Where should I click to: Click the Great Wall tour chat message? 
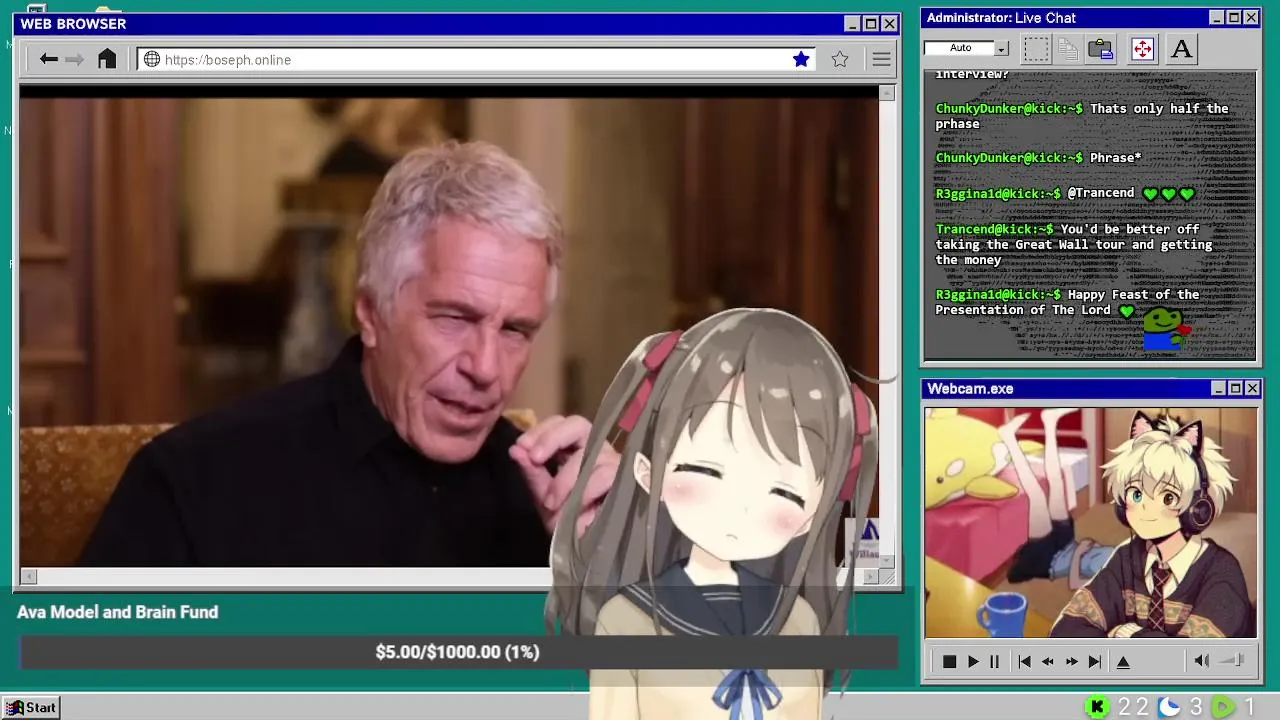pos(1074,244)
